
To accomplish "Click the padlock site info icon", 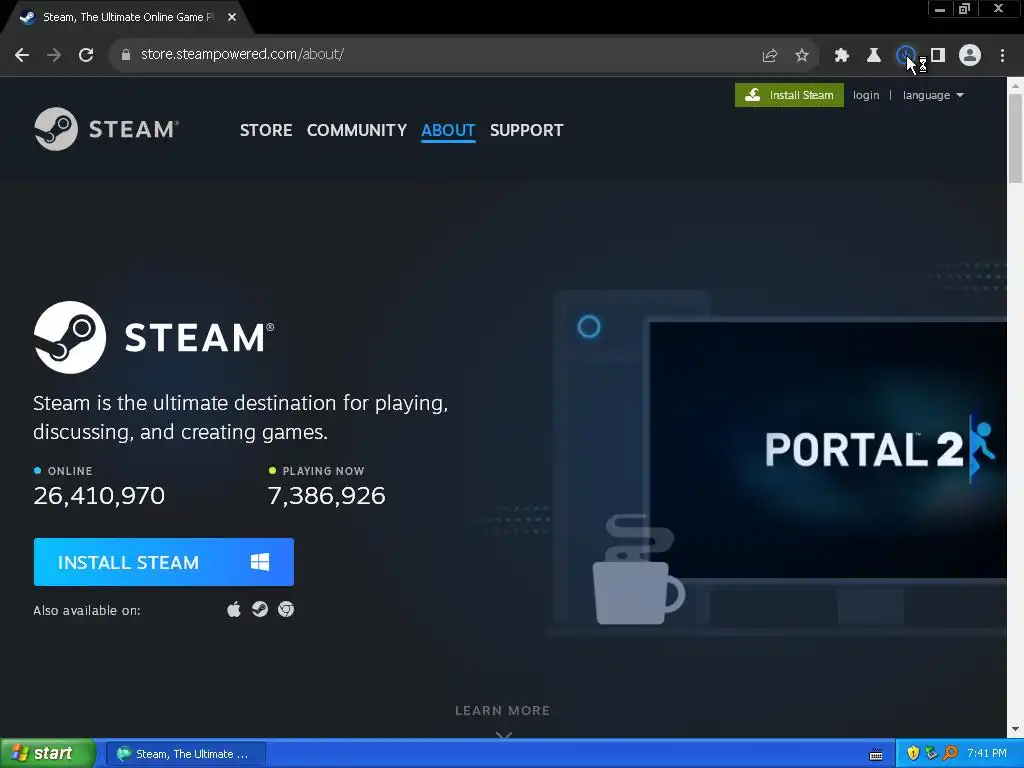I will [x=125, y=55].
